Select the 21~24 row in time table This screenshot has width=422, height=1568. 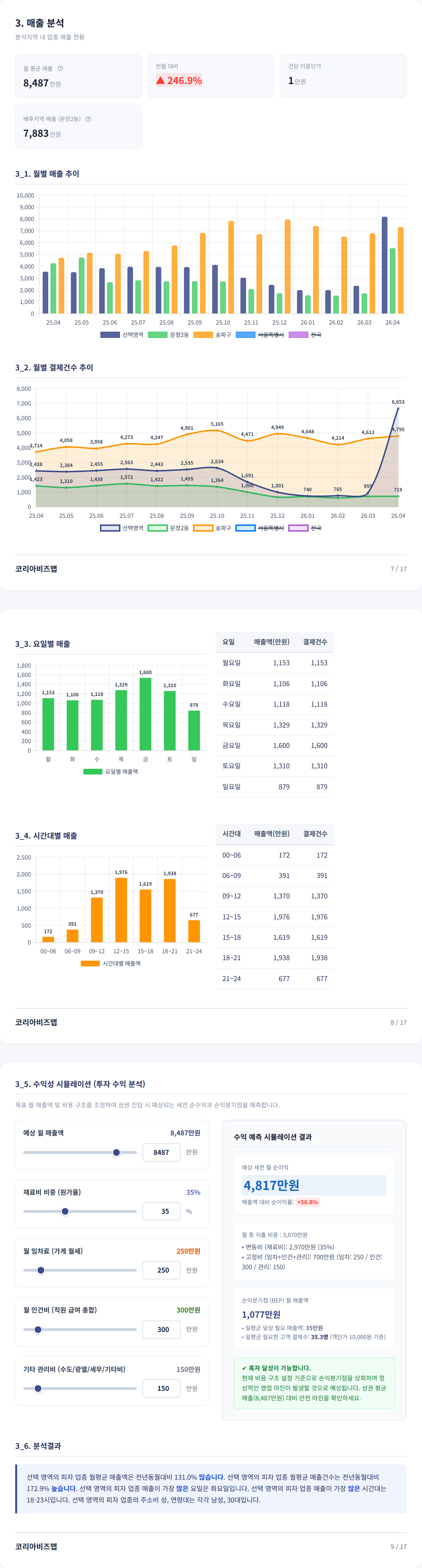pyautogui.click(x=275, y=978)
